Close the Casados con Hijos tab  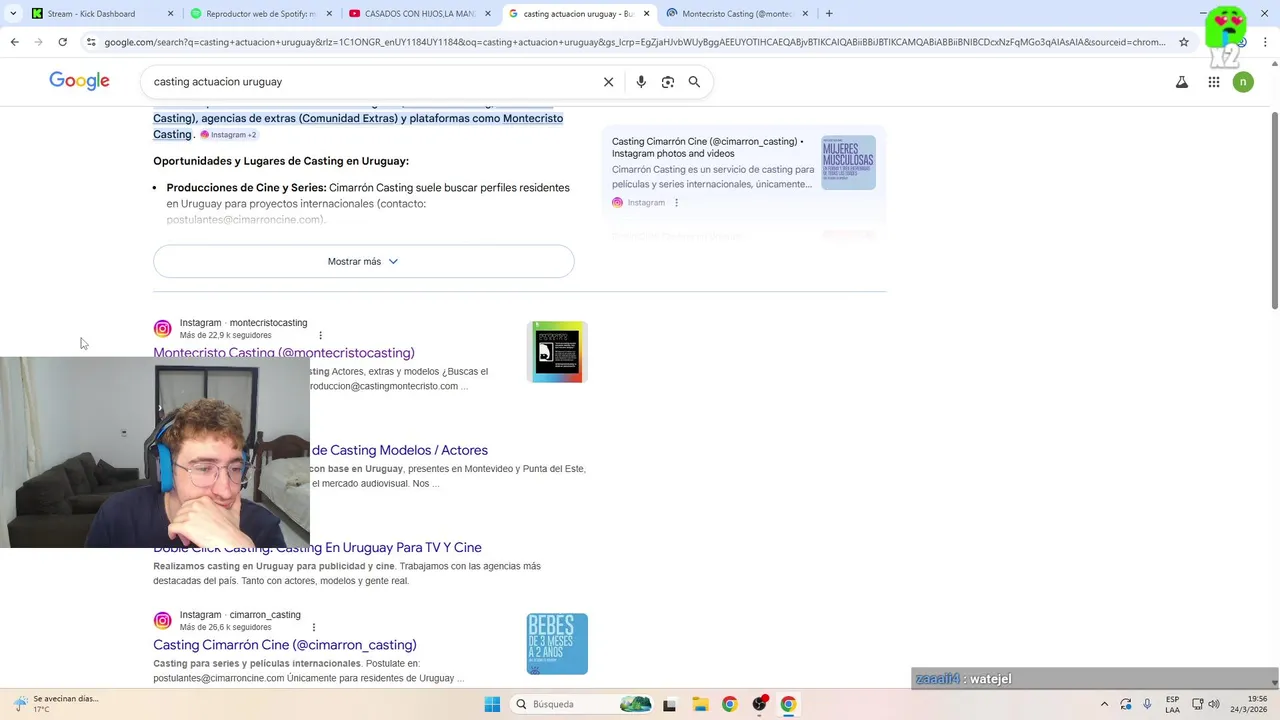click(488, 14)
